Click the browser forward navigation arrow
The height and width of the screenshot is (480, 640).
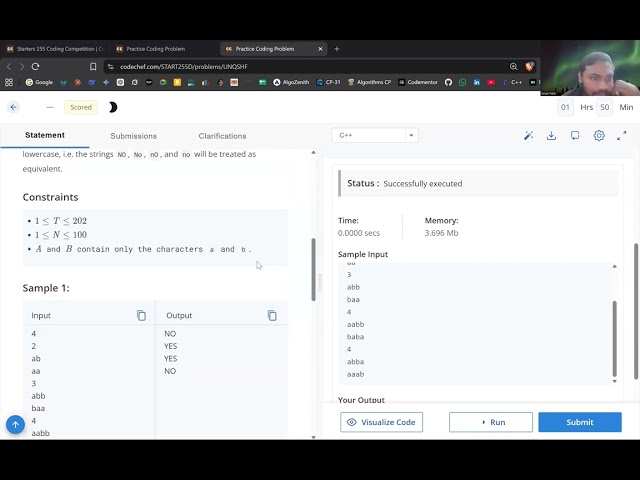click(22, 67)
